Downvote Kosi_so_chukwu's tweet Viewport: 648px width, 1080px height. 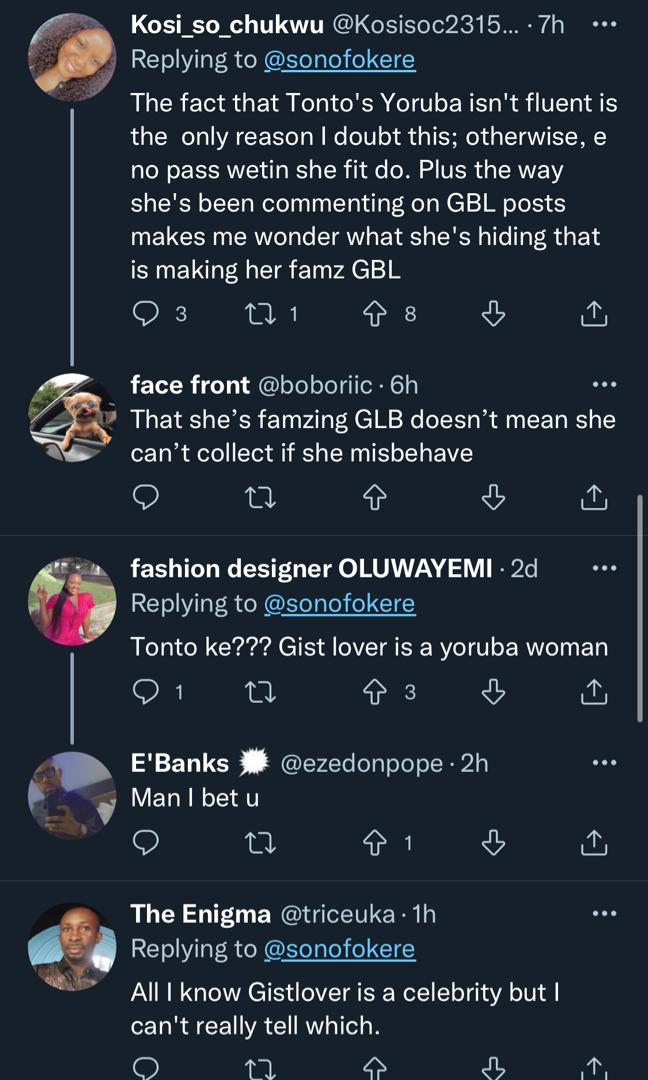pos(492,314)
